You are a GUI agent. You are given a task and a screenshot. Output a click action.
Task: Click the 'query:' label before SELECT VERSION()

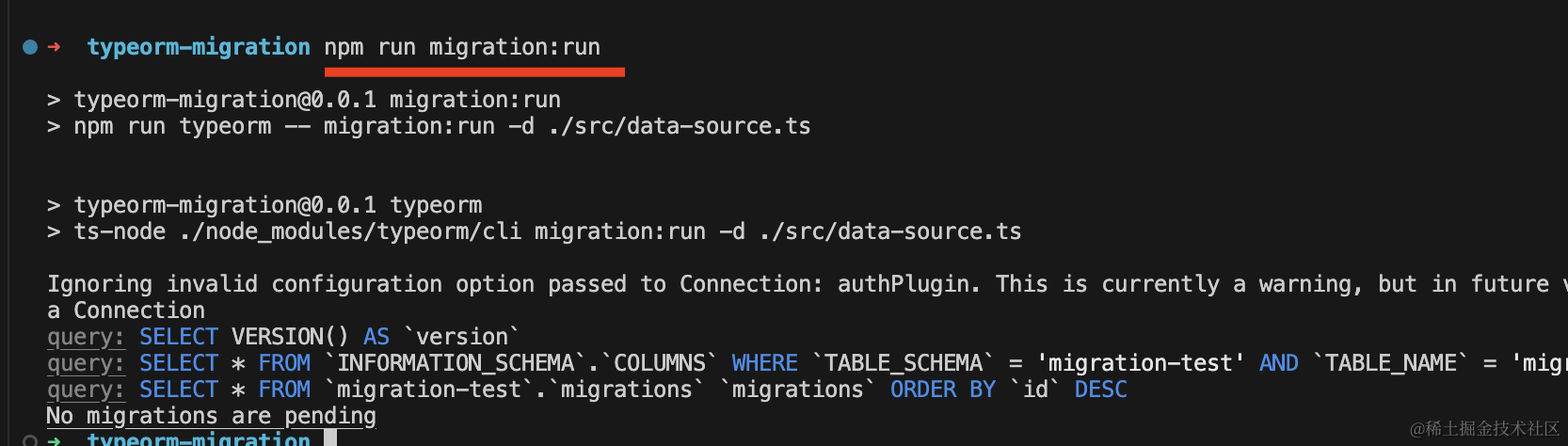point(86,337)
